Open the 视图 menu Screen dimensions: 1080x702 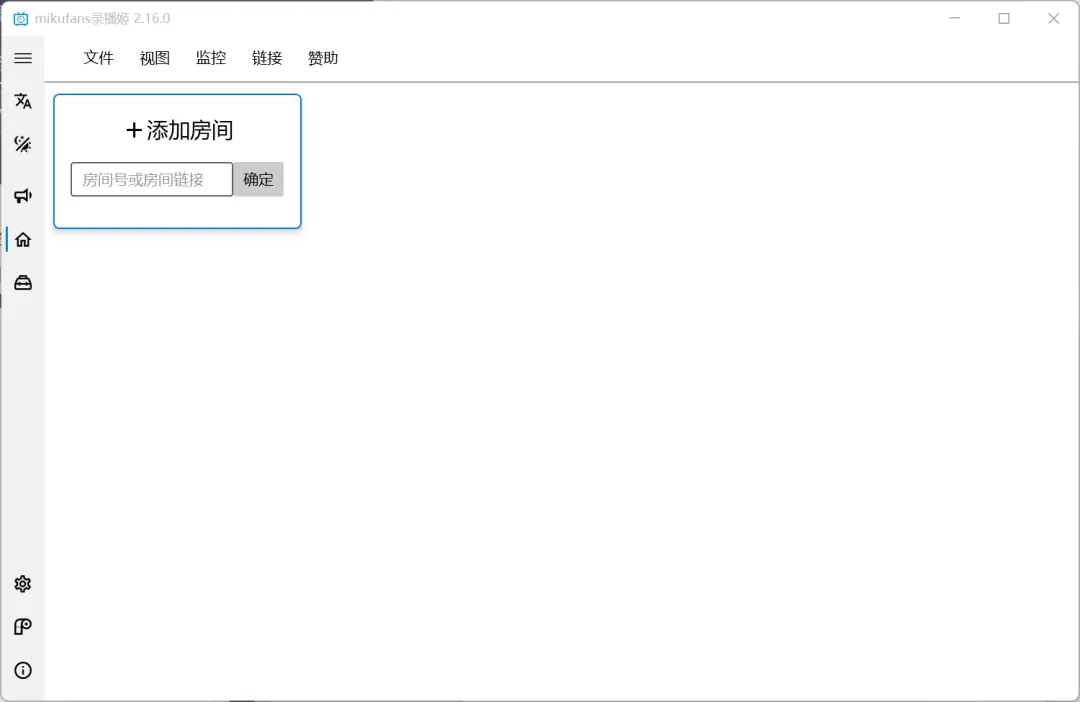pos(154,58)
